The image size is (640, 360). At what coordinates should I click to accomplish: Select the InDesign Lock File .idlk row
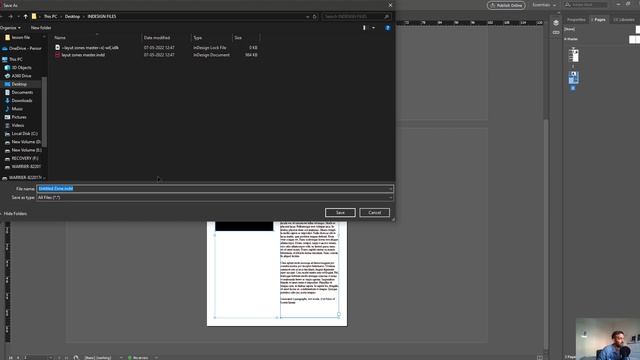point(156,48)
